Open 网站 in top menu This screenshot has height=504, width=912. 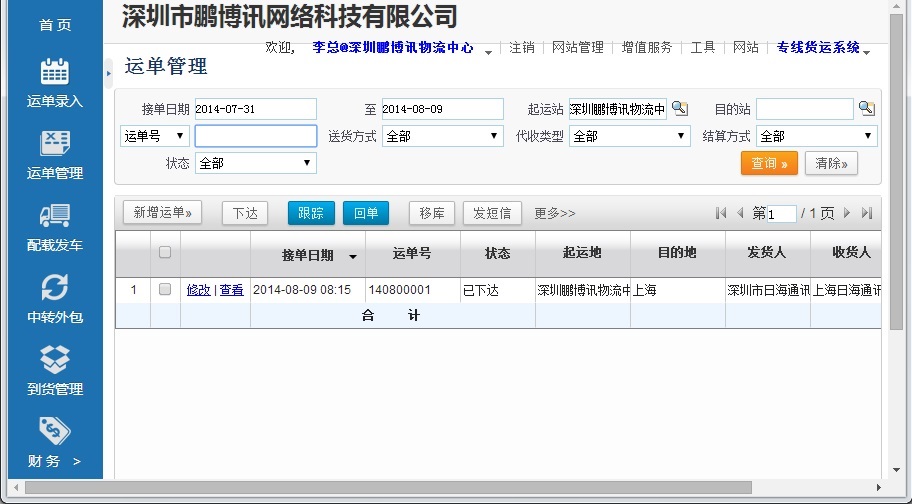coord(746,47)
